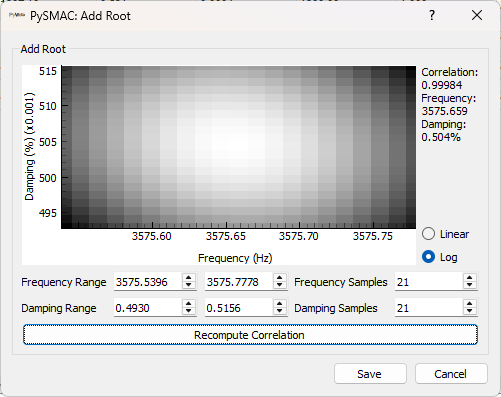Focus the Frequency Range maximum field 3575.7778
Image resolution: width=501 pixels, height=397 pixels.
pos(239,282)
